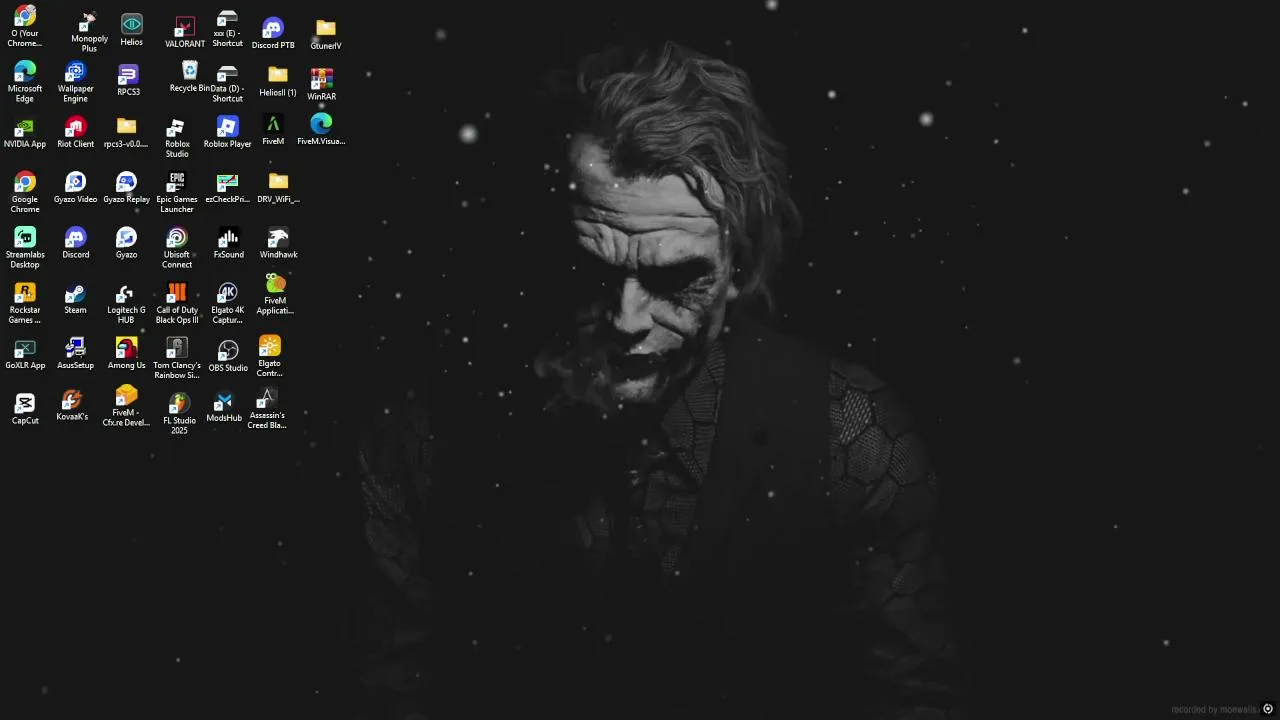Select Tom Clancy's Rainbow Six shortcut
The image size is (1280, 720).
pos(177,358)
